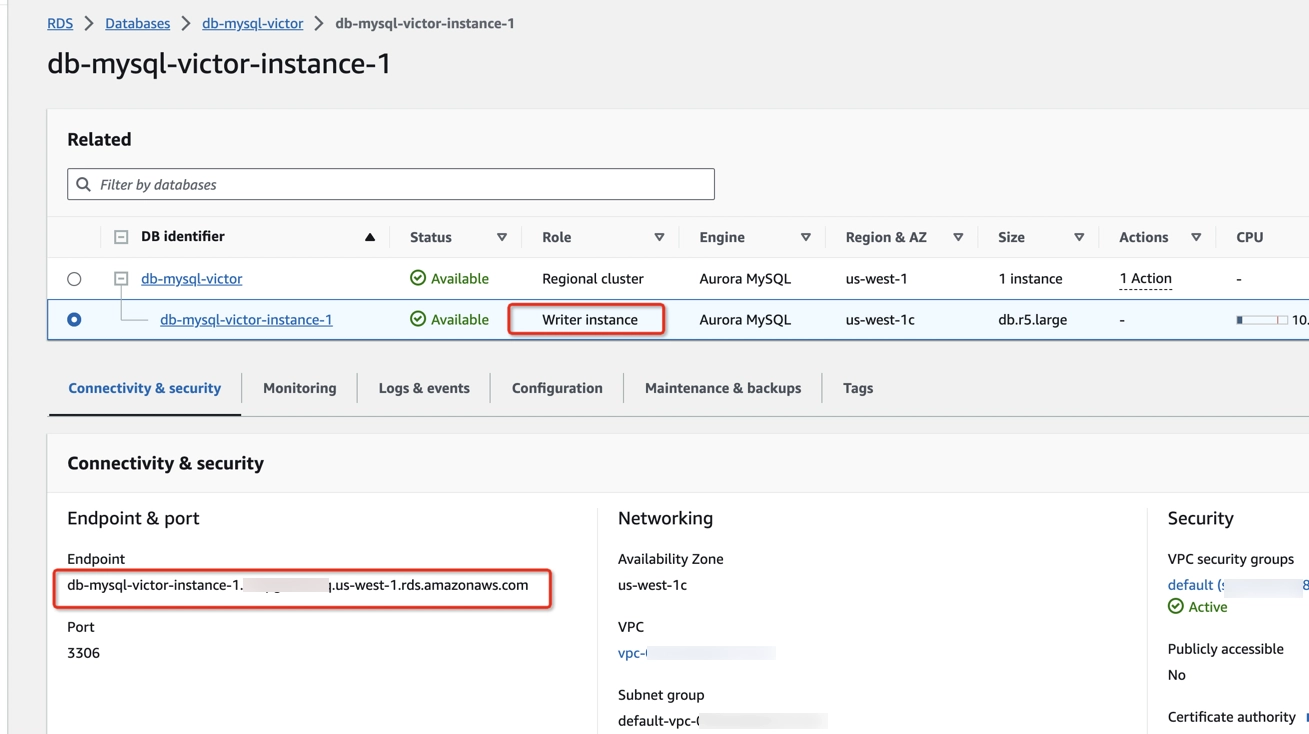
Task: Switch to the Configuration tab
Action: (x=557, y=388)
